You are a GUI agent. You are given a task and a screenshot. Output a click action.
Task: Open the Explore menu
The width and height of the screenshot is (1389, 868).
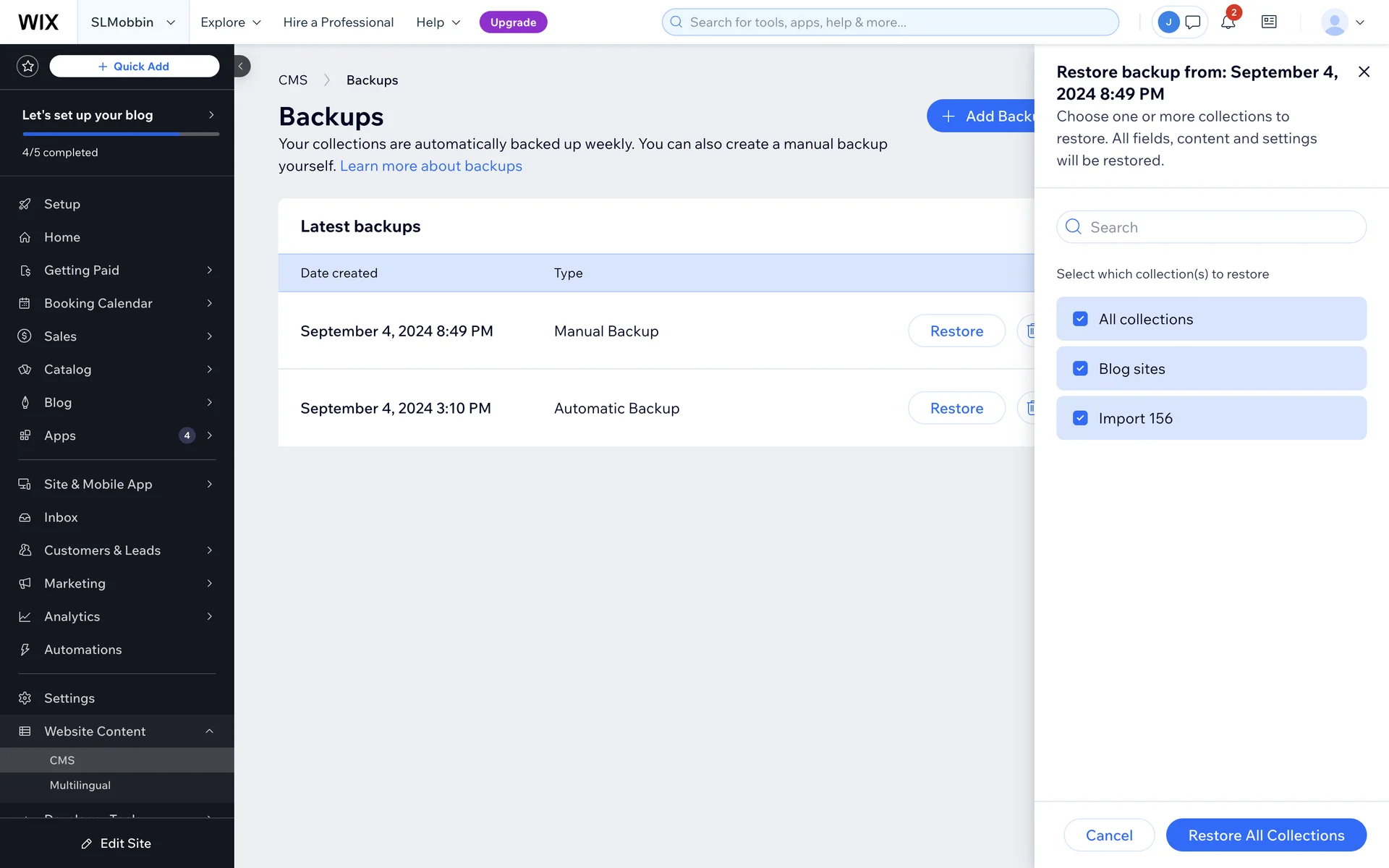click(230, 22)
